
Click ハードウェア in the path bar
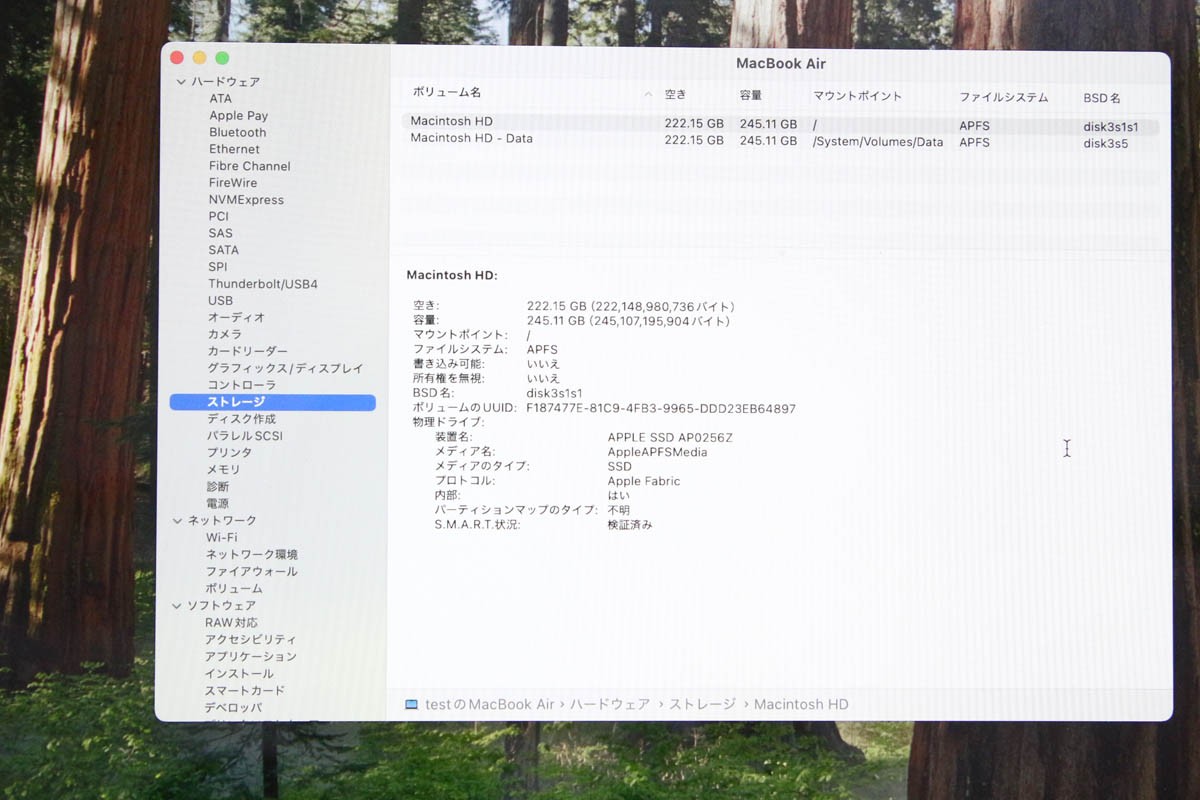[x=610, y=704]
